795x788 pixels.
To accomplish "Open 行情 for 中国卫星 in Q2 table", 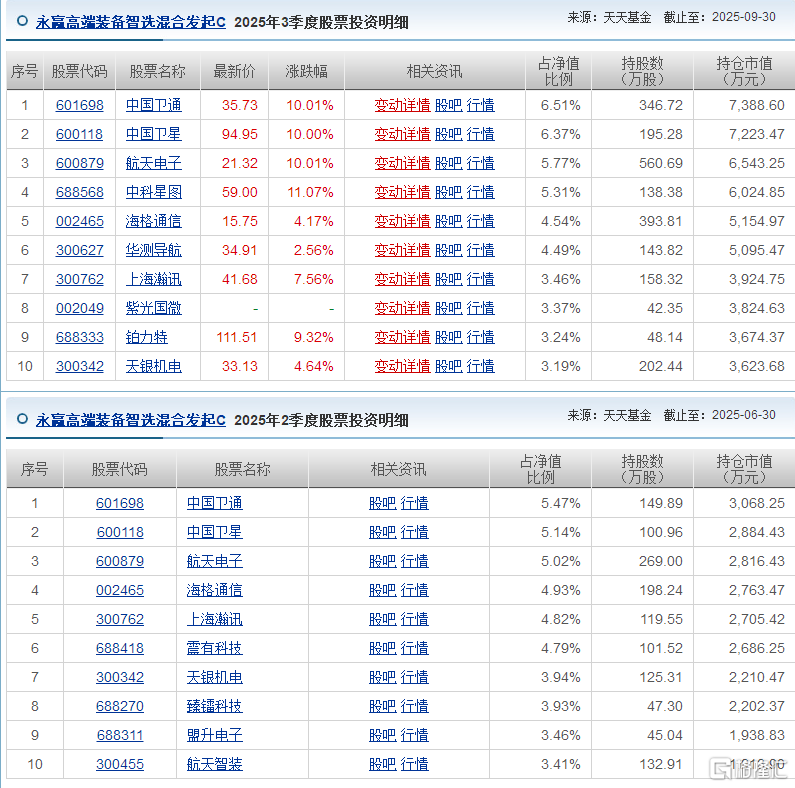I will pyautogui.click(x=414, y=532).
